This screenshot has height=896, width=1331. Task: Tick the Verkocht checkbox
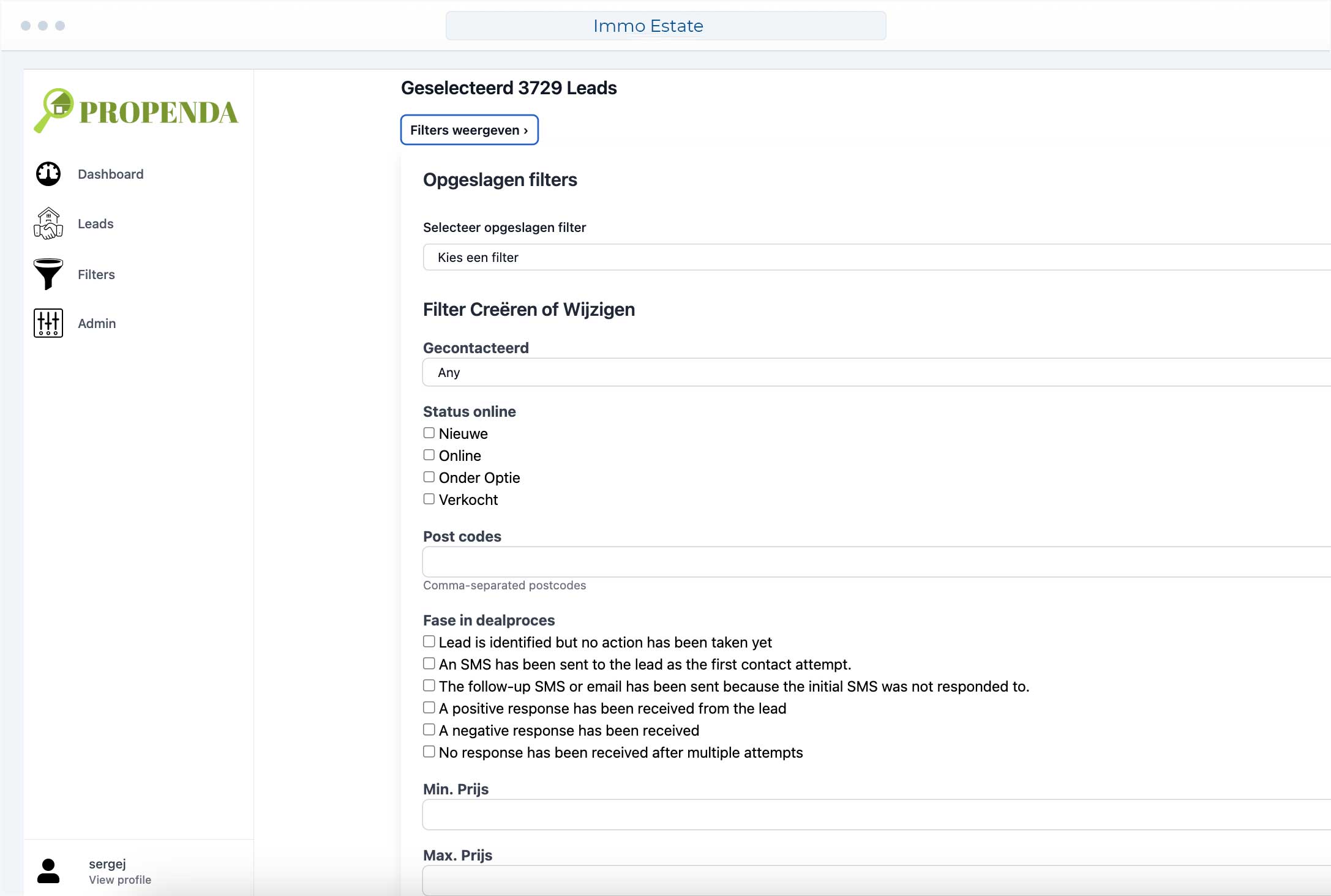(x=429, y=499)
